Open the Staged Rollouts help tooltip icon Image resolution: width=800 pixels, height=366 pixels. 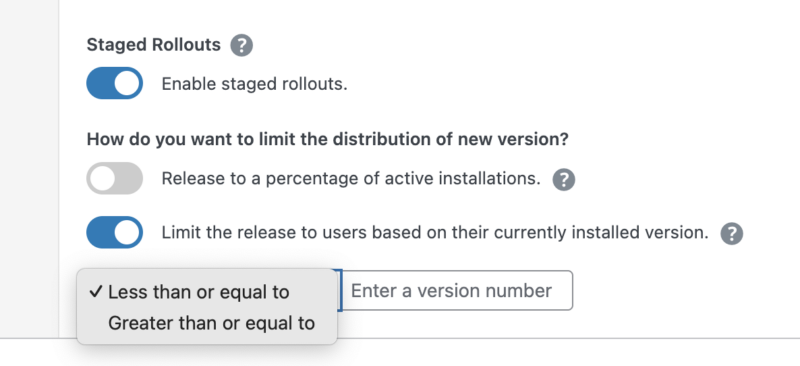coord(241,45)
